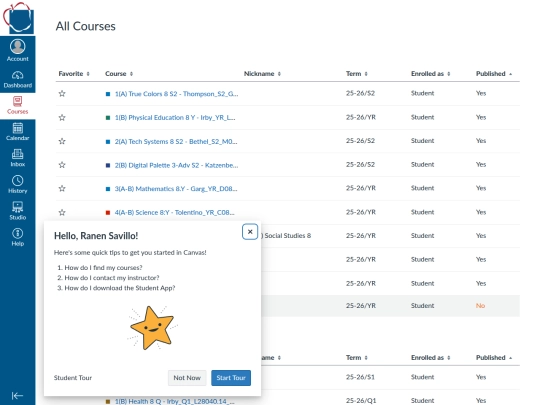This screenshot has width=540, height=405.
Task: Click the Start Tour button
Action: [x=231, y=378]
